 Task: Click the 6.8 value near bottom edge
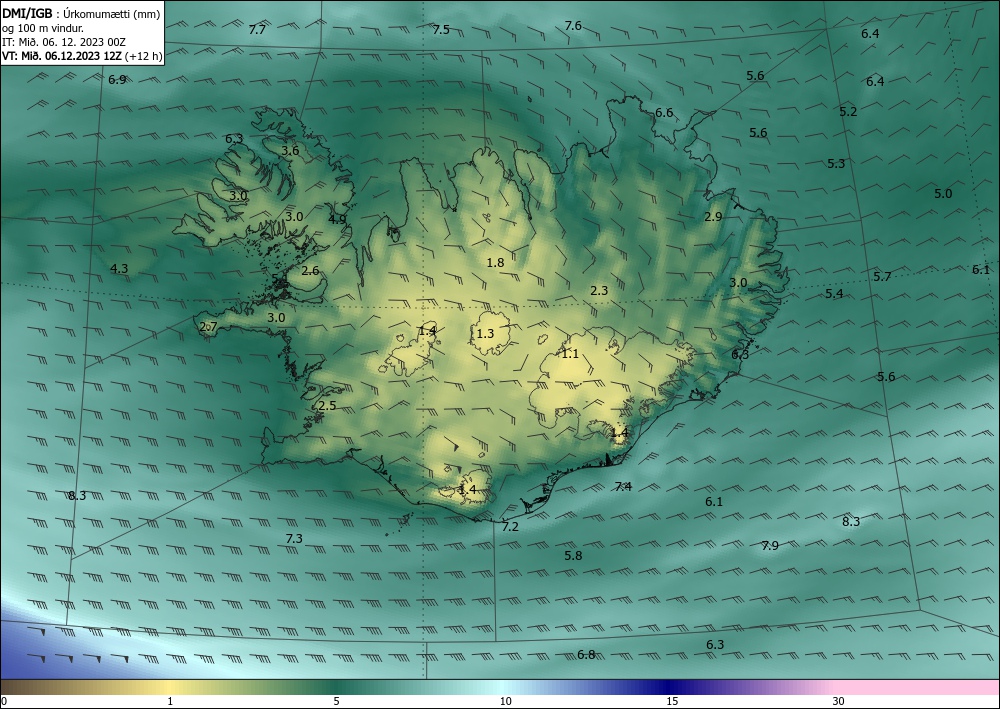click(x=585, y=654)
